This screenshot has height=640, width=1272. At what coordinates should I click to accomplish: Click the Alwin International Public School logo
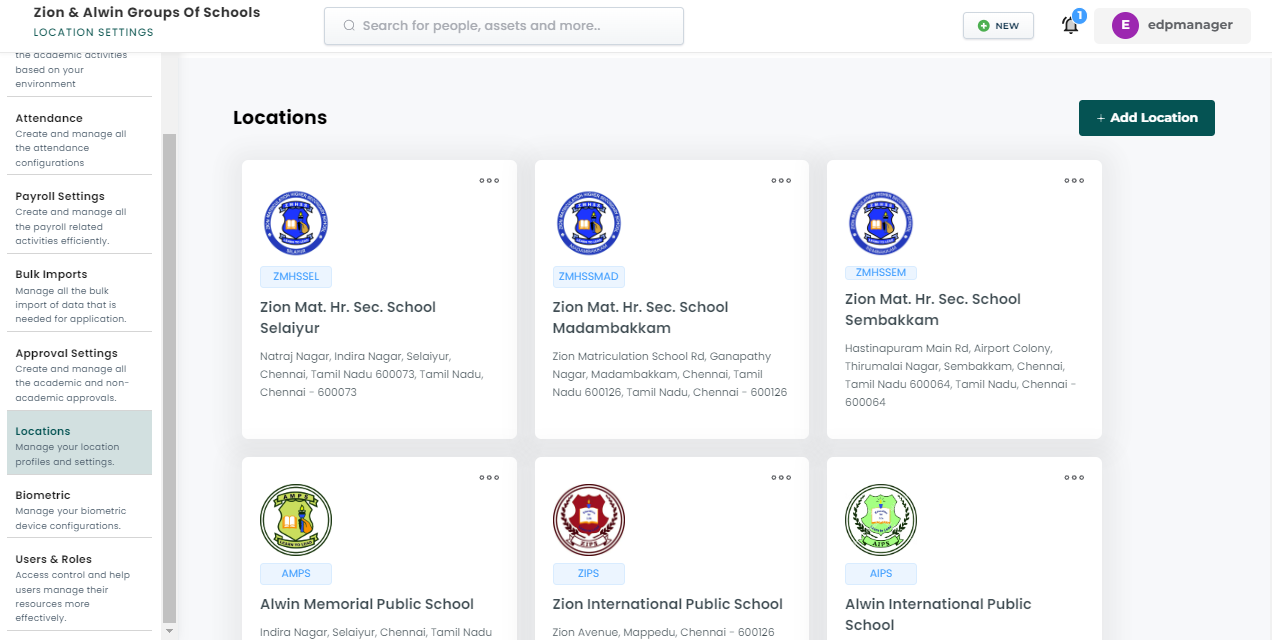coord(880,520)
